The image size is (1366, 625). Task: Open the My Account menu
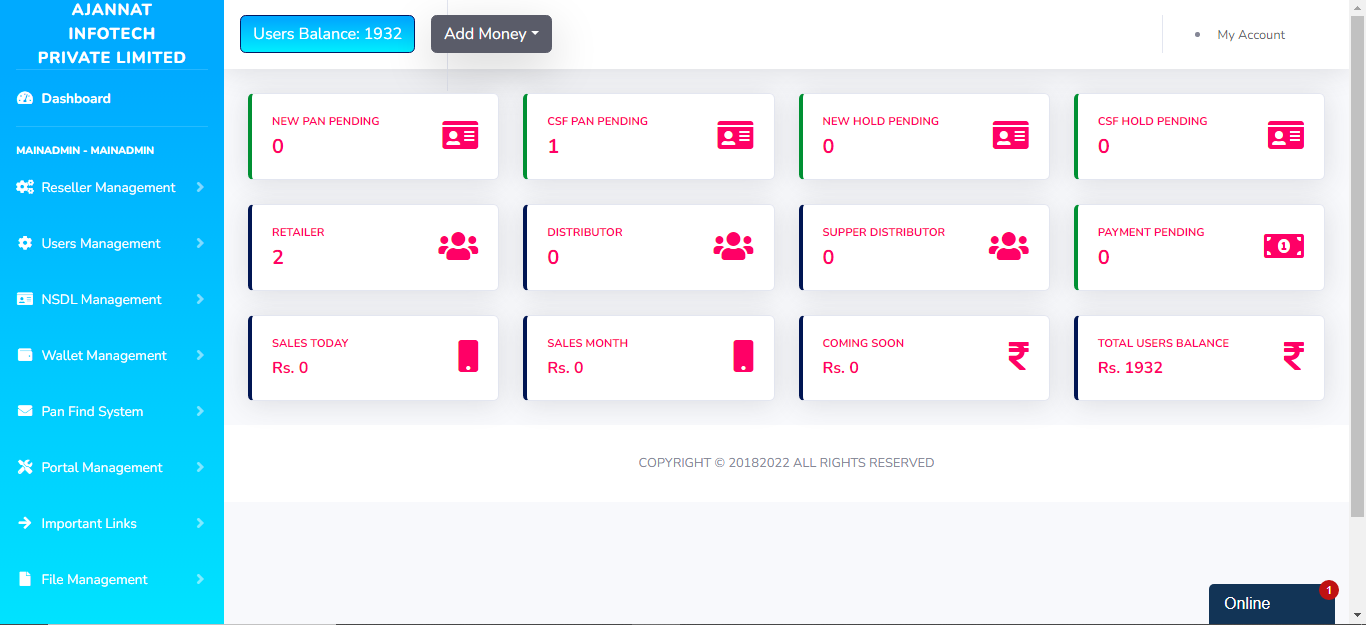click(1250, 34)
